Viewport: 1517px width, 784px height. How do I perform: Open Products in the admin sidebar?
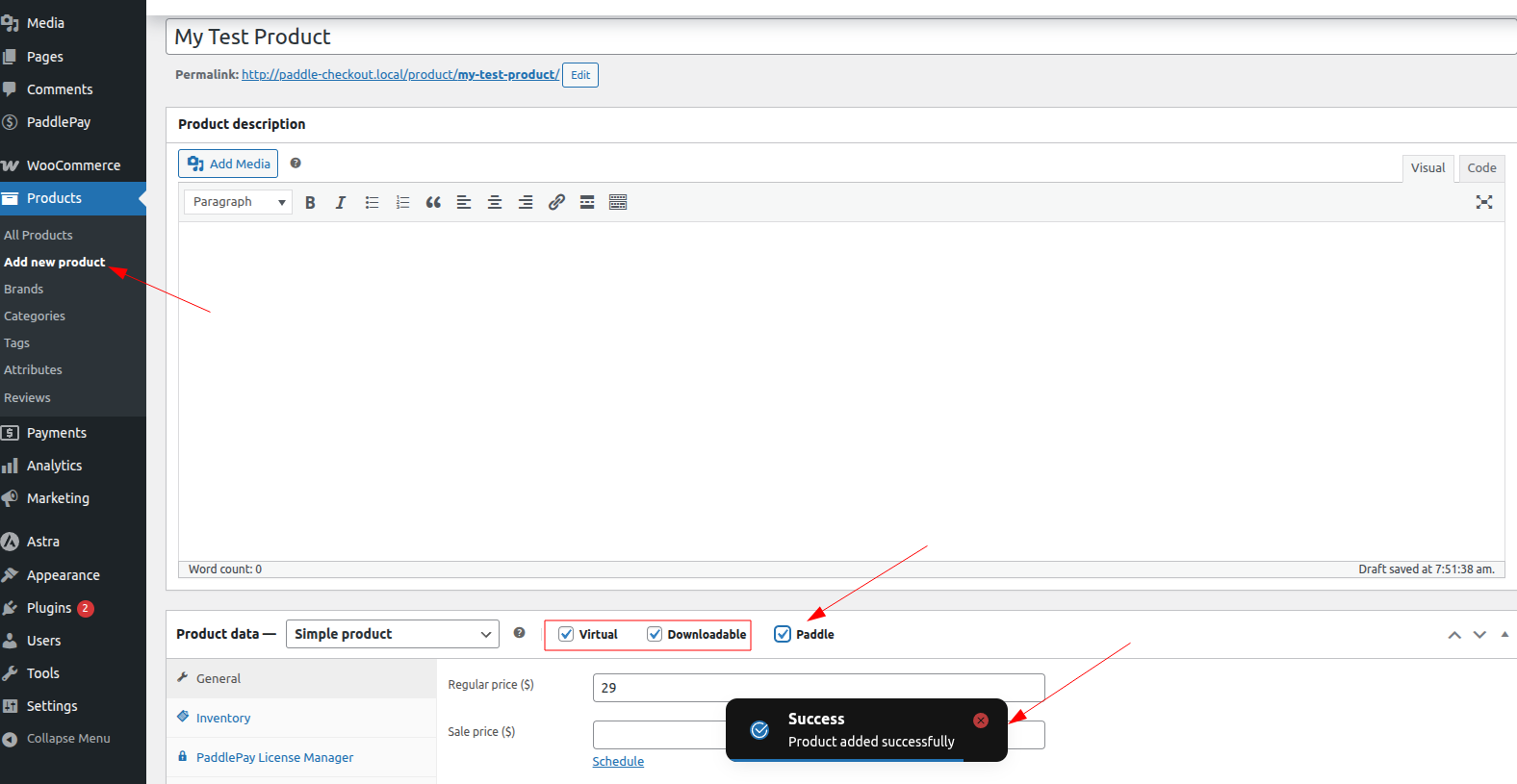73,198
